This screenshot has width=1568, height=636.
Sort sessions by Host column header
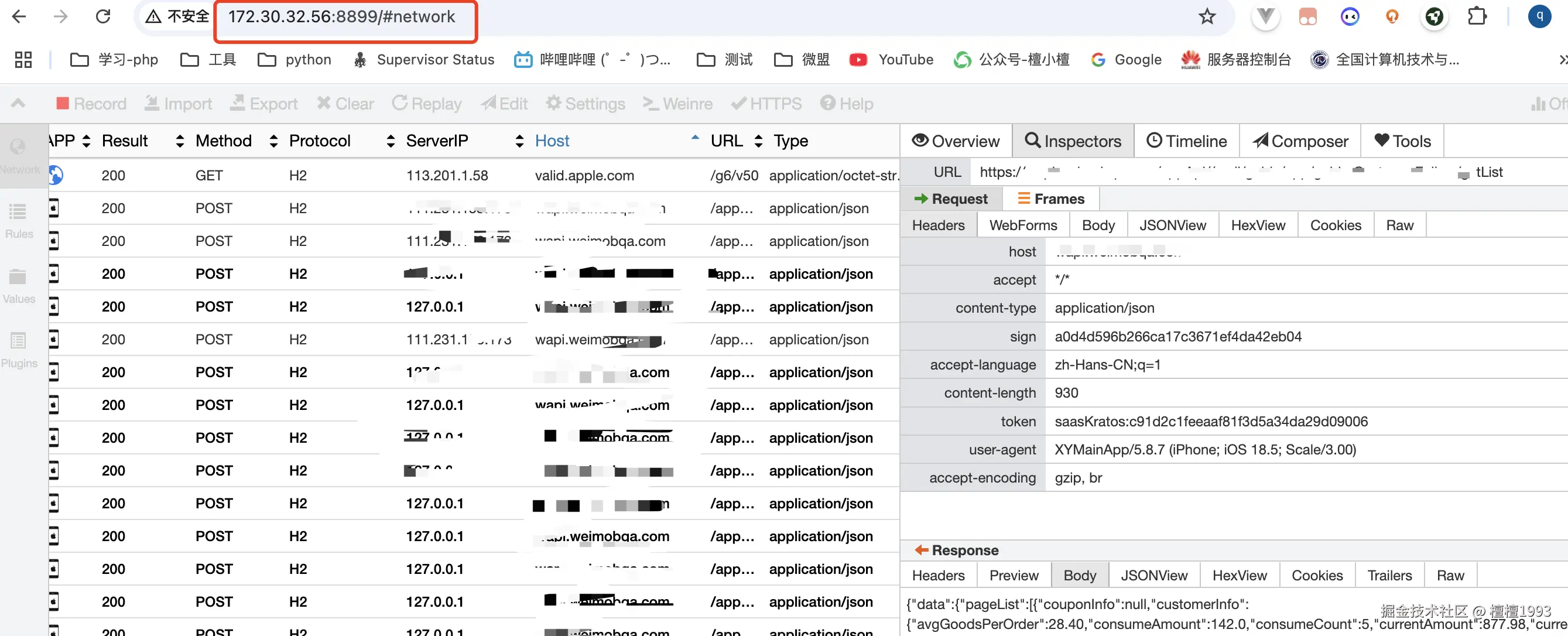552,141
